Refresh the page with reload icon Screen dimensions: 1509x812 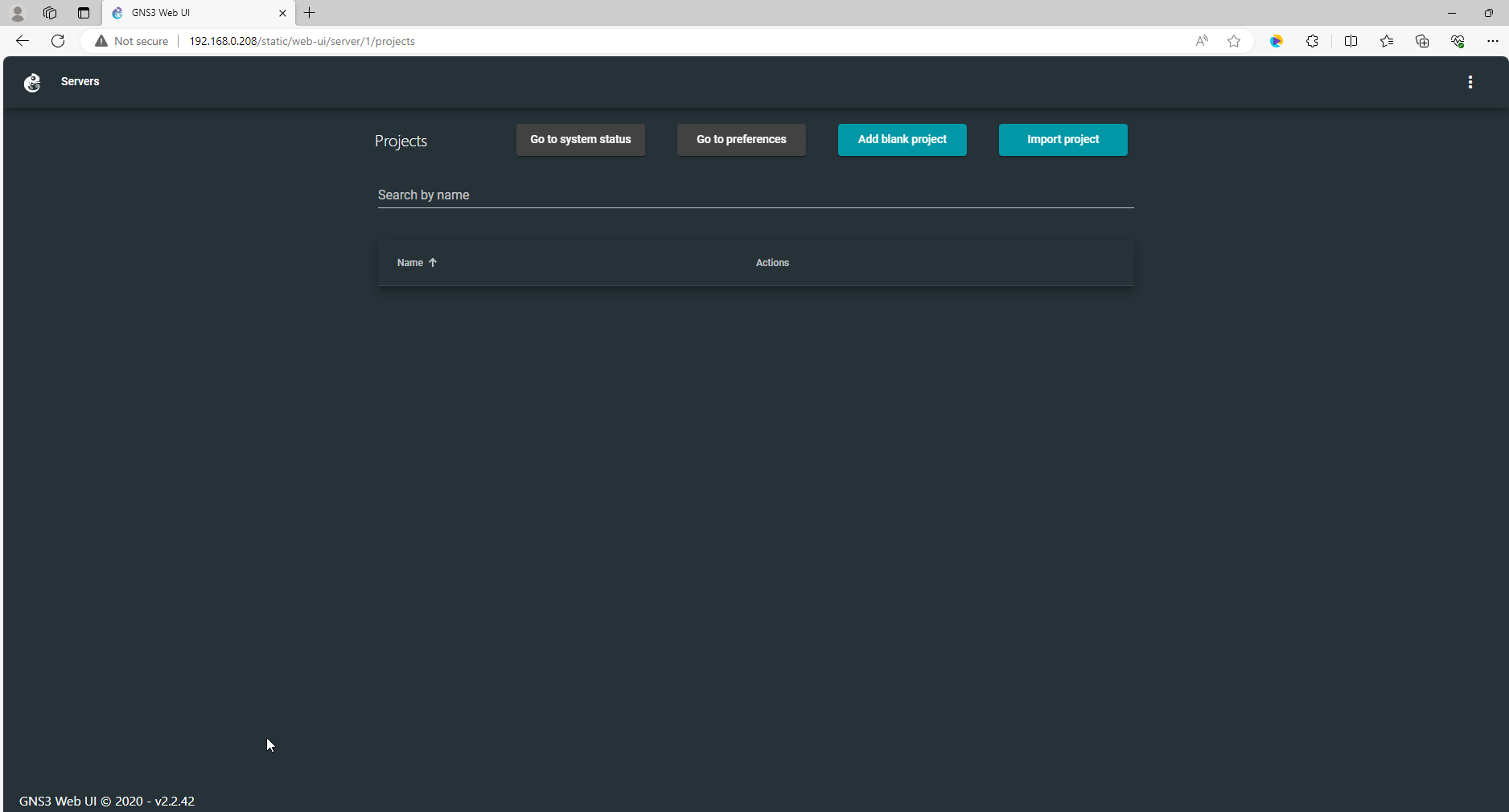coord(58,41)
